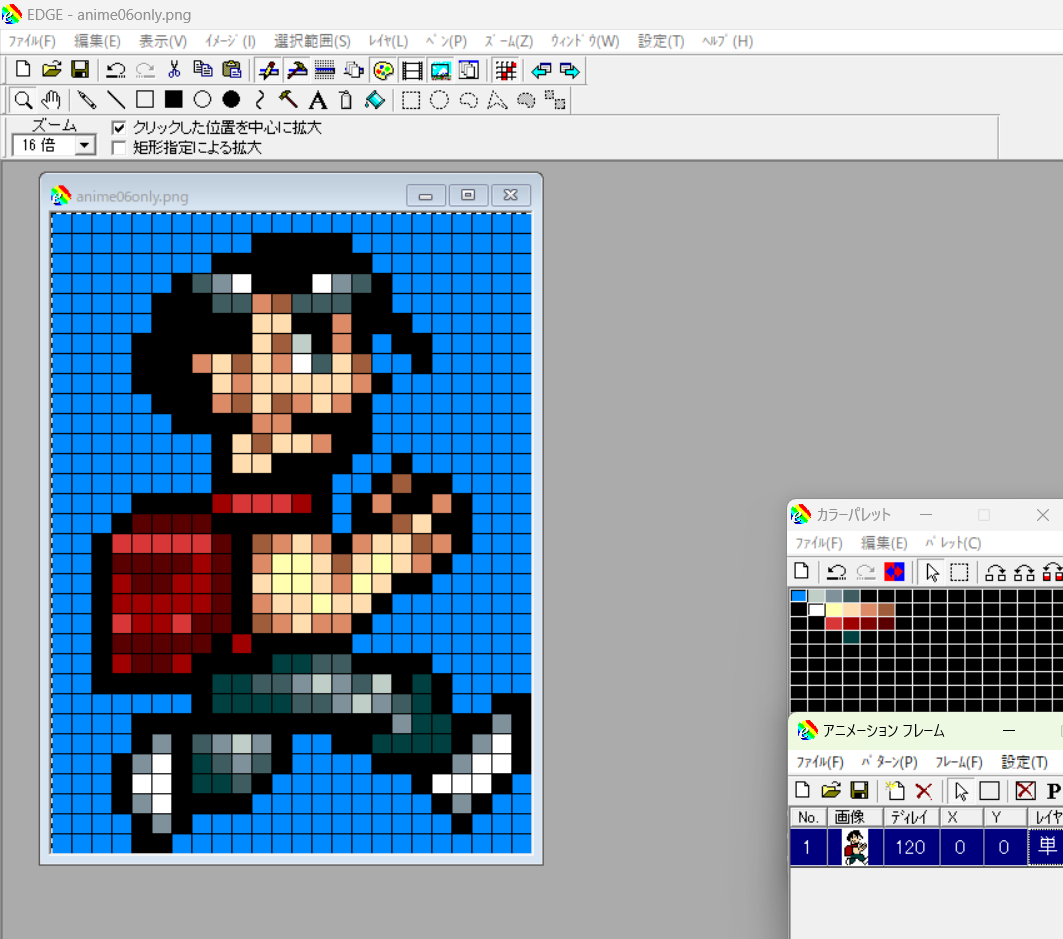
Task: Paste from clipboard in main toolbar
Action: pyautogui.click(x=232, y=70)
